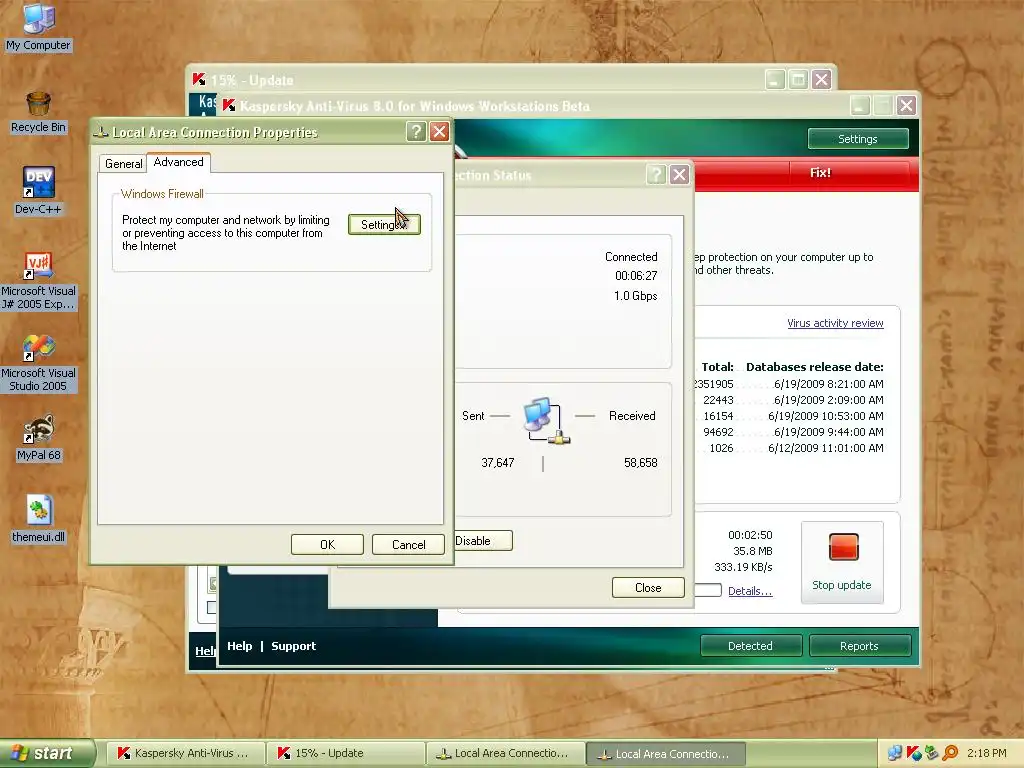The width and height of the screenshot is (1024, 768).
Task: Switch to first Local Area Connection taskbar item
Action: (x=506, y=753)
